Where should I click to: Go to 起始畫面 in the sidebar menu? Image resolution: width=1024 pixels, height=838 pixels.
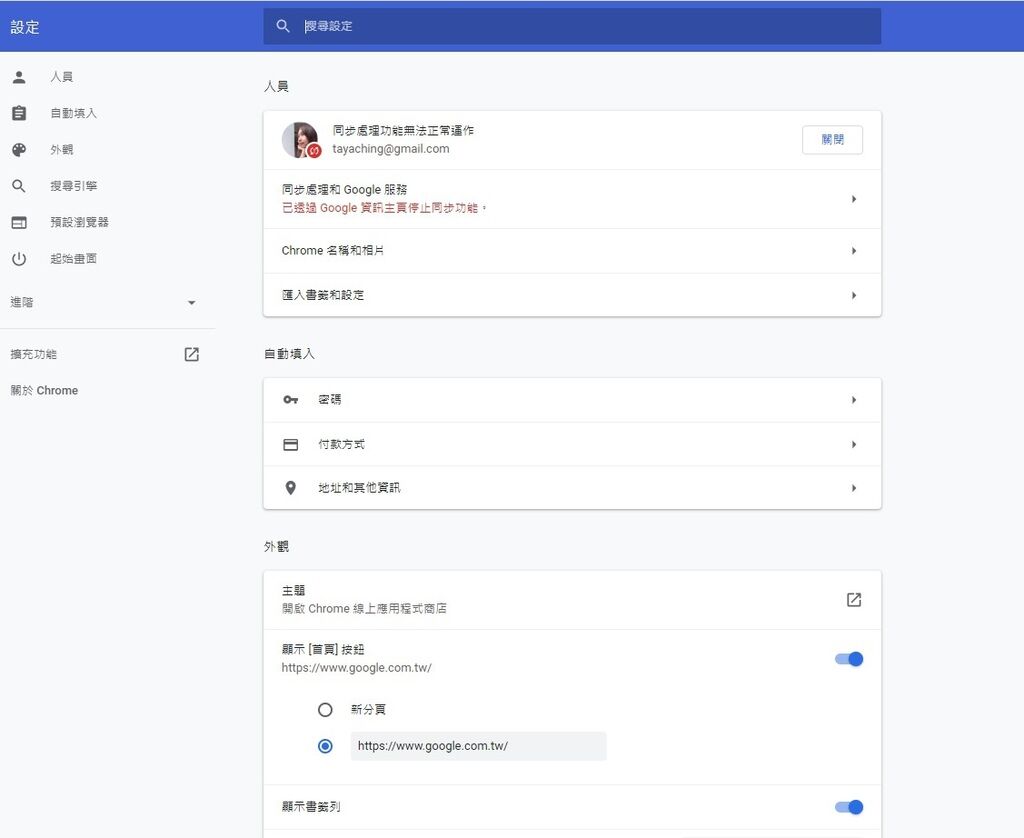click(x=73, y=259)
